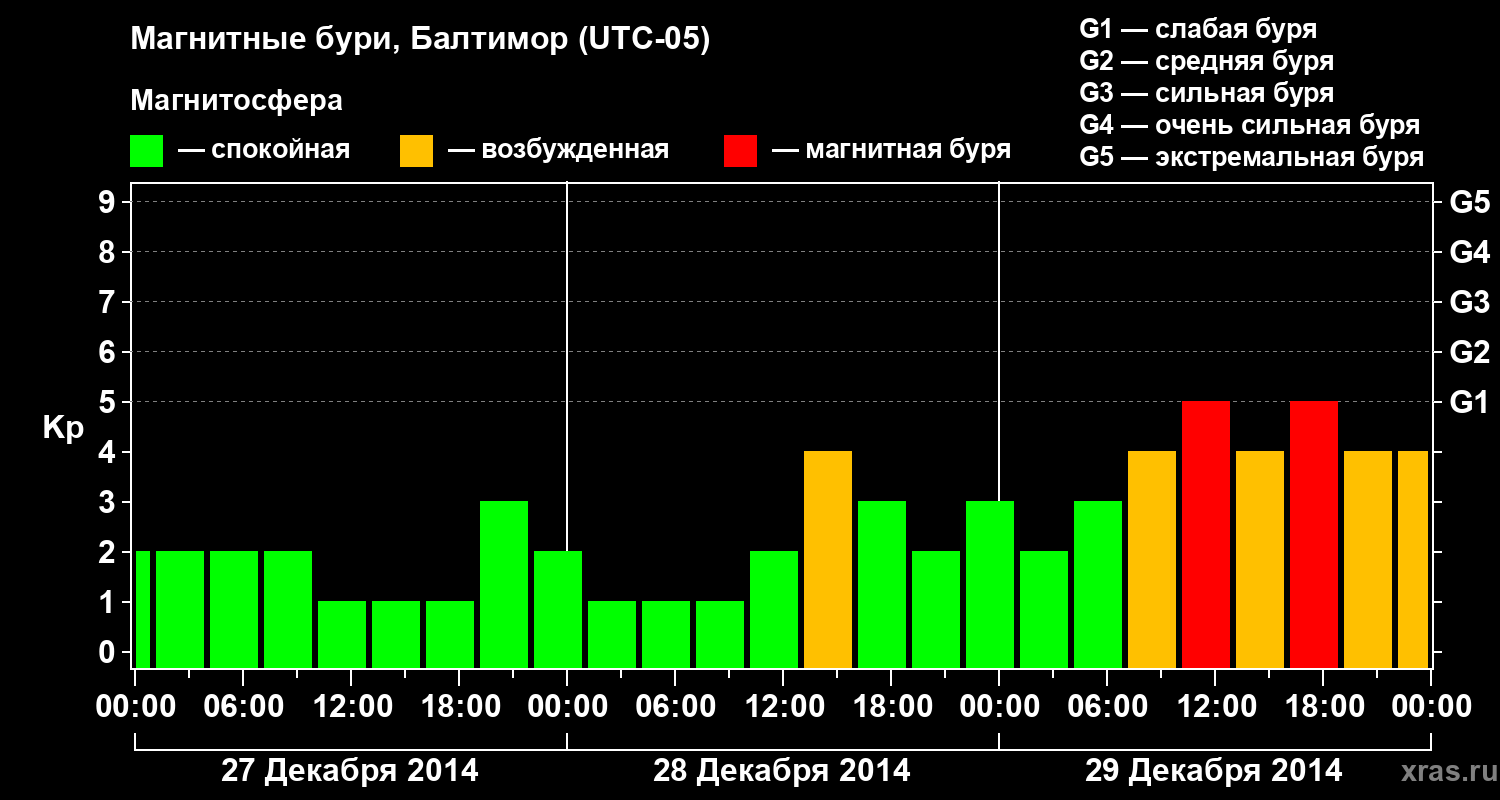Click the orange 'возбужденная' legend swatch
Viewport: 1500px width, 800px height.
[x=416, y=151]
